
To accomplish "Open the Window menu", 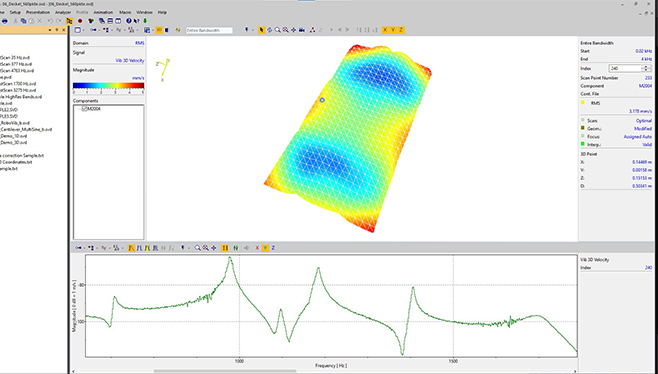I will [145, 13].
